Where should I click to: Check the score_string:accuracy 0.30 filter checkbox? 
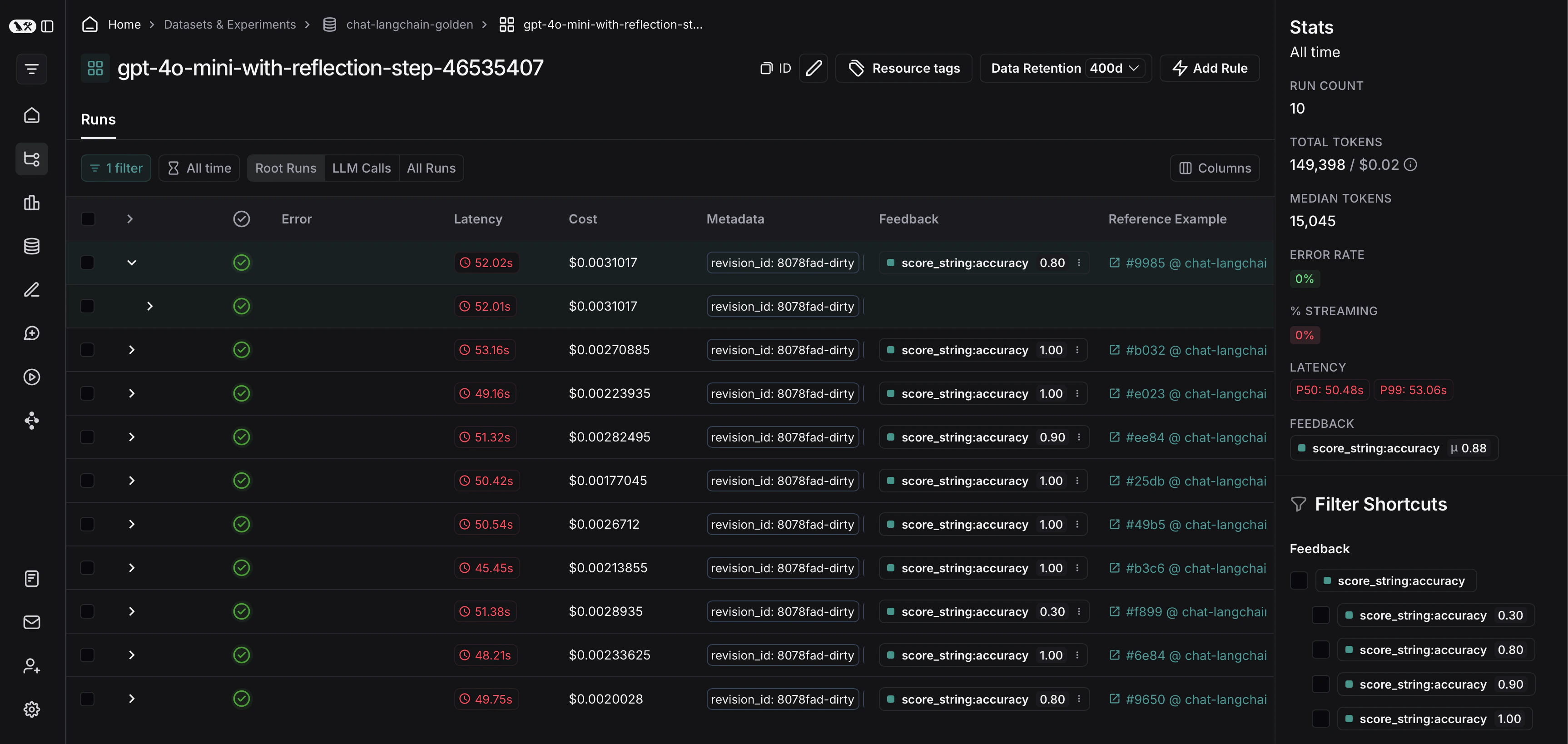pyautogui.click(x=1320, y=615)
